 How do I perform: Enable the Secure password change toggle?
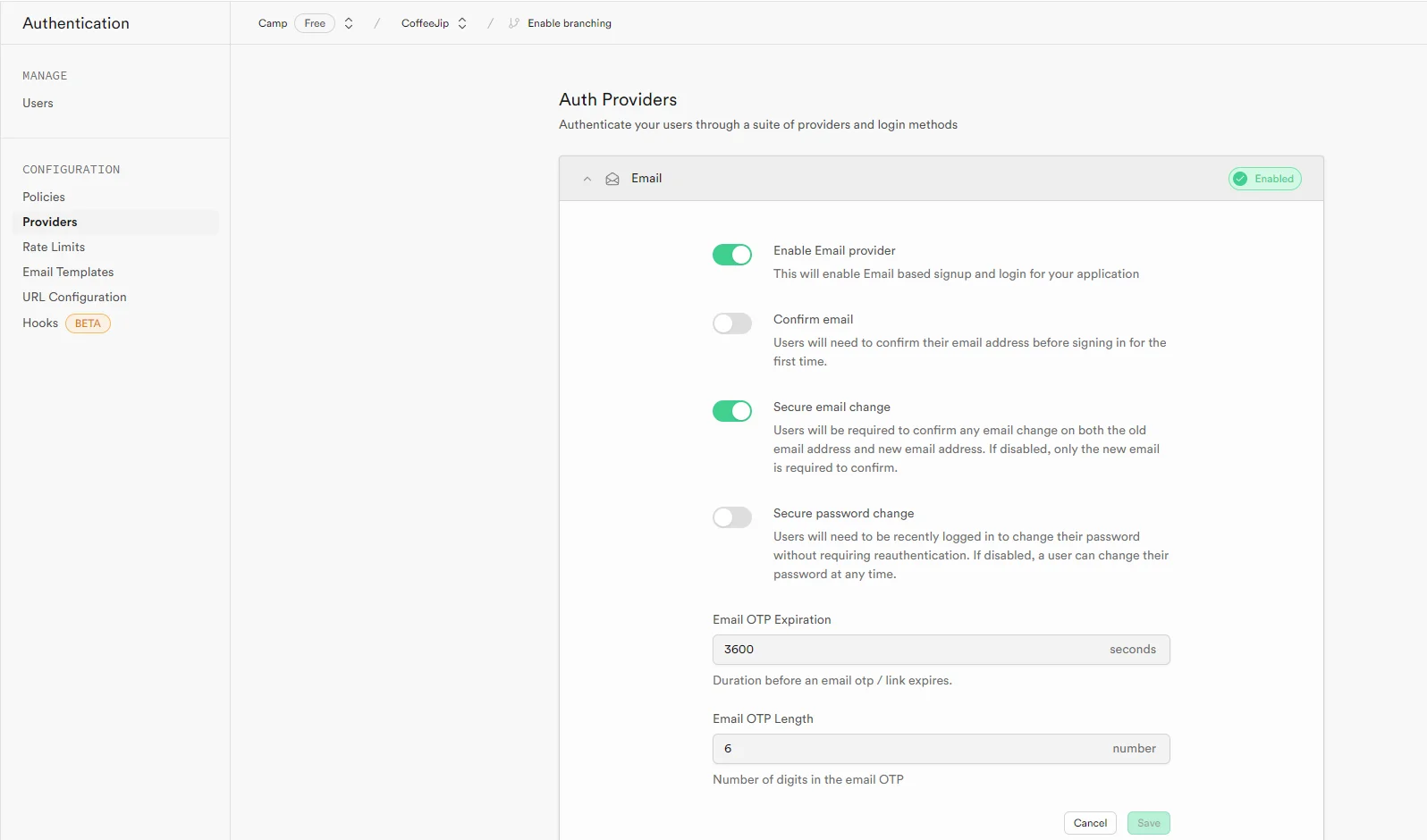pos(731,517)
